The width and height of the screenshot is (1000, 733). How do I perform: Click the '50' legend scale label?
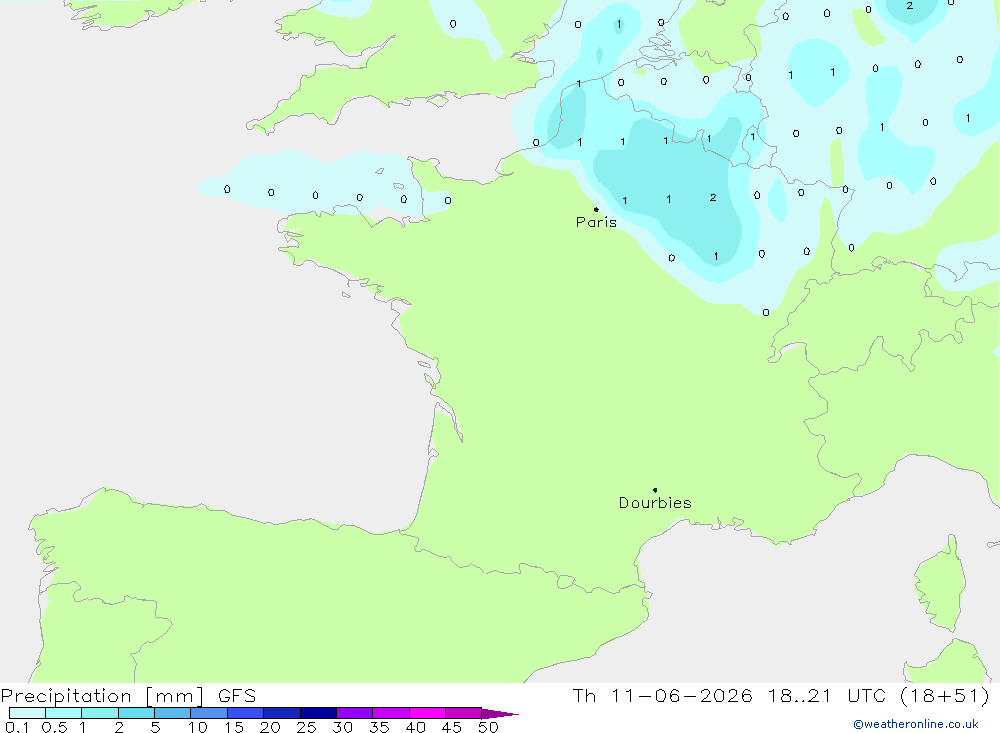(x=488, y=727)
